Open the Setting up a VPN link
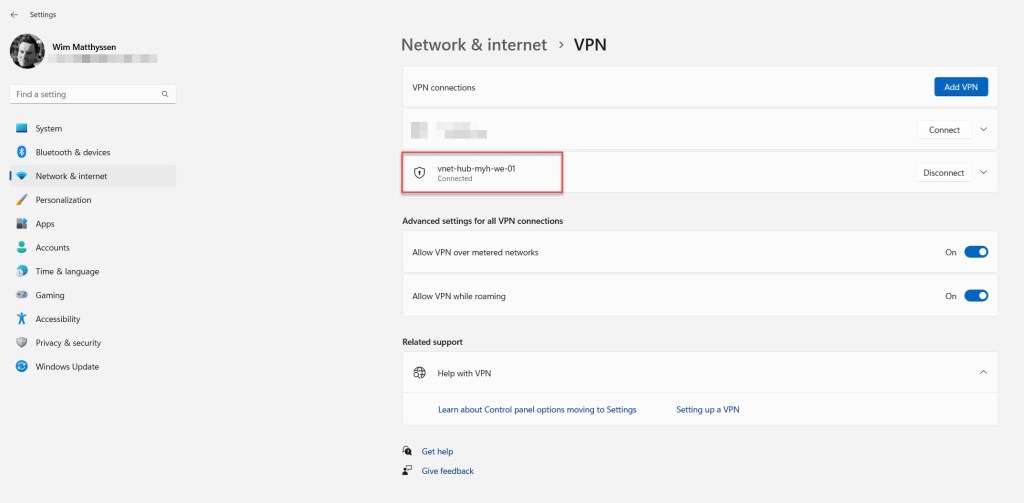Screen dimensions: 1024x503 [x=707, y=410]
